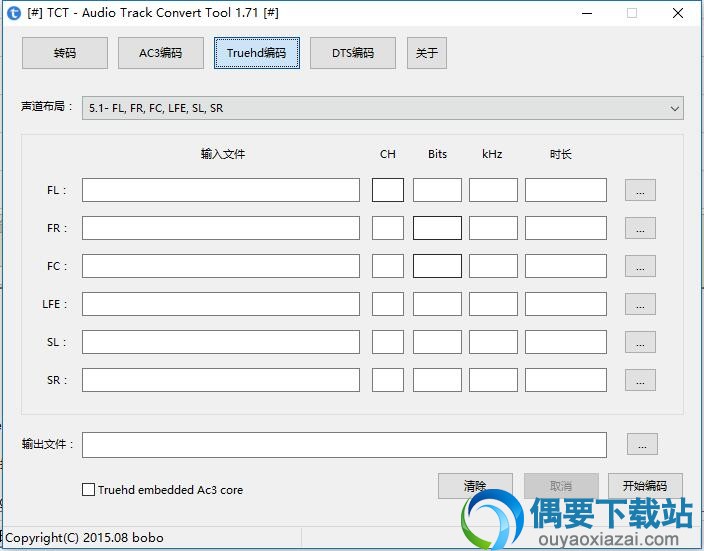Click the LFE row Bits field
The height and width of the screenshot is (551, 704).
click(437, 304)
